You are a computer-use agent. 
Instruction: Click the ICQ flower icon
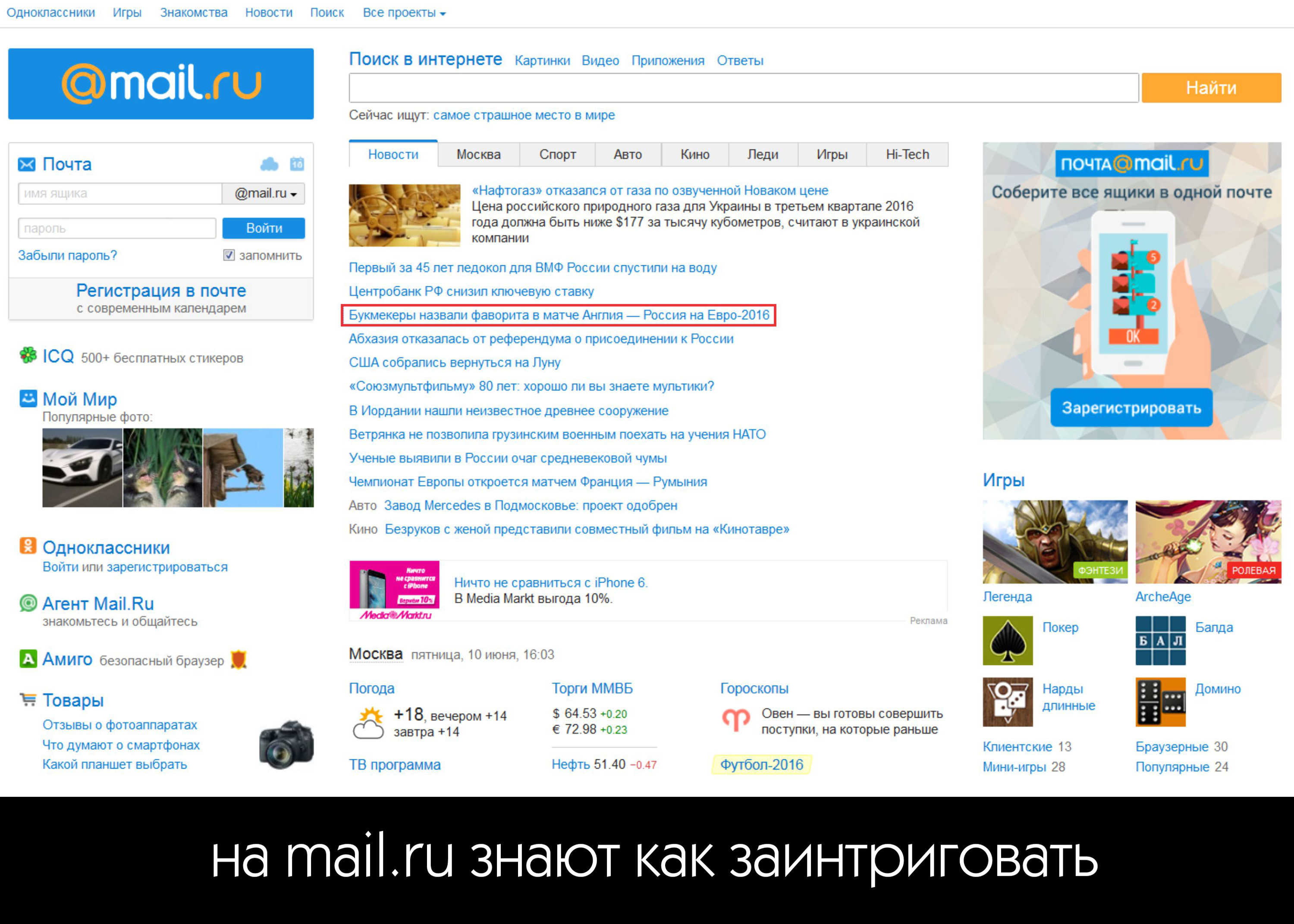tap(28, 356)
